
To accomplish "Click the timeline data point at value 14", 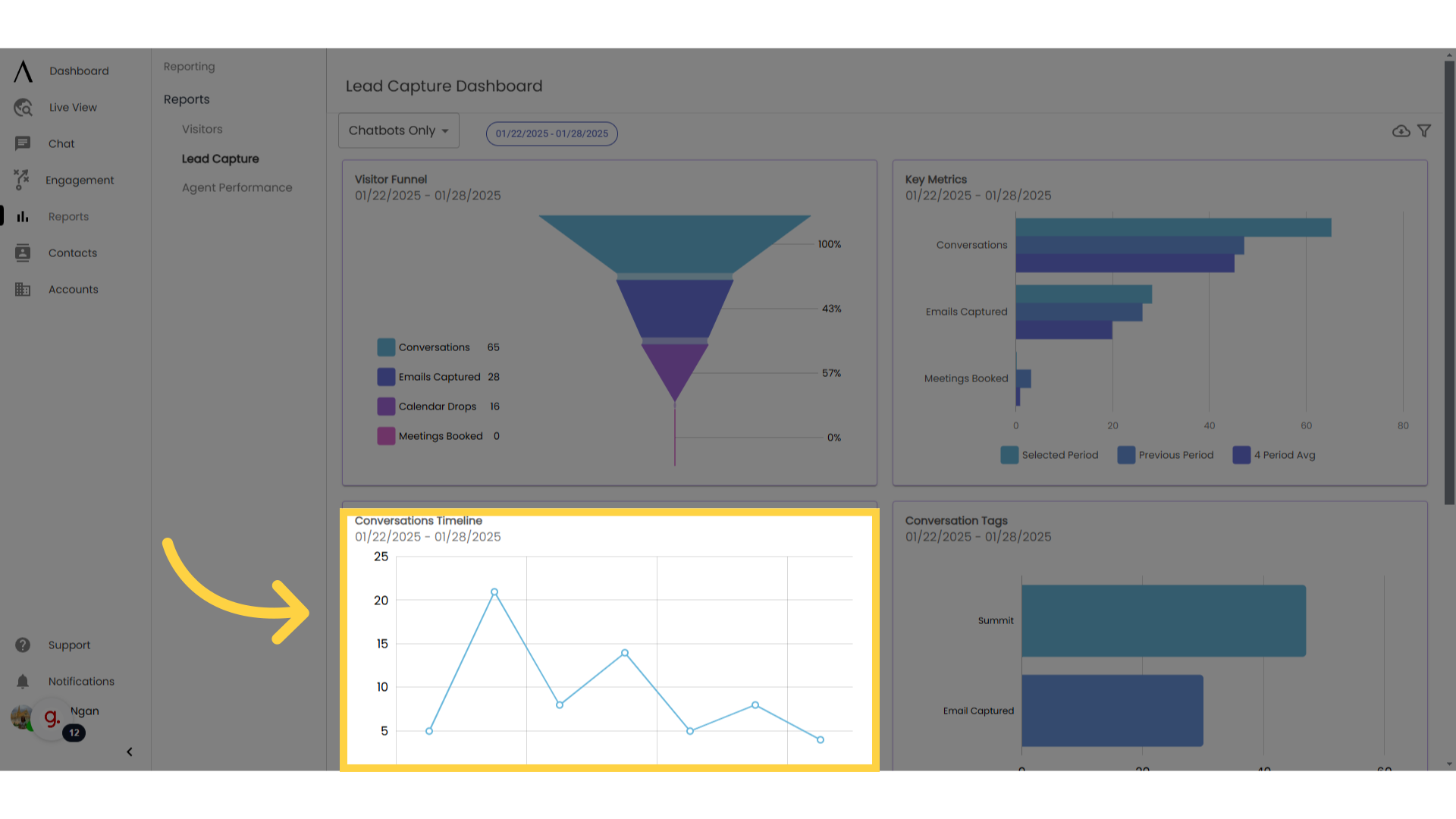I will coord(625,653).
